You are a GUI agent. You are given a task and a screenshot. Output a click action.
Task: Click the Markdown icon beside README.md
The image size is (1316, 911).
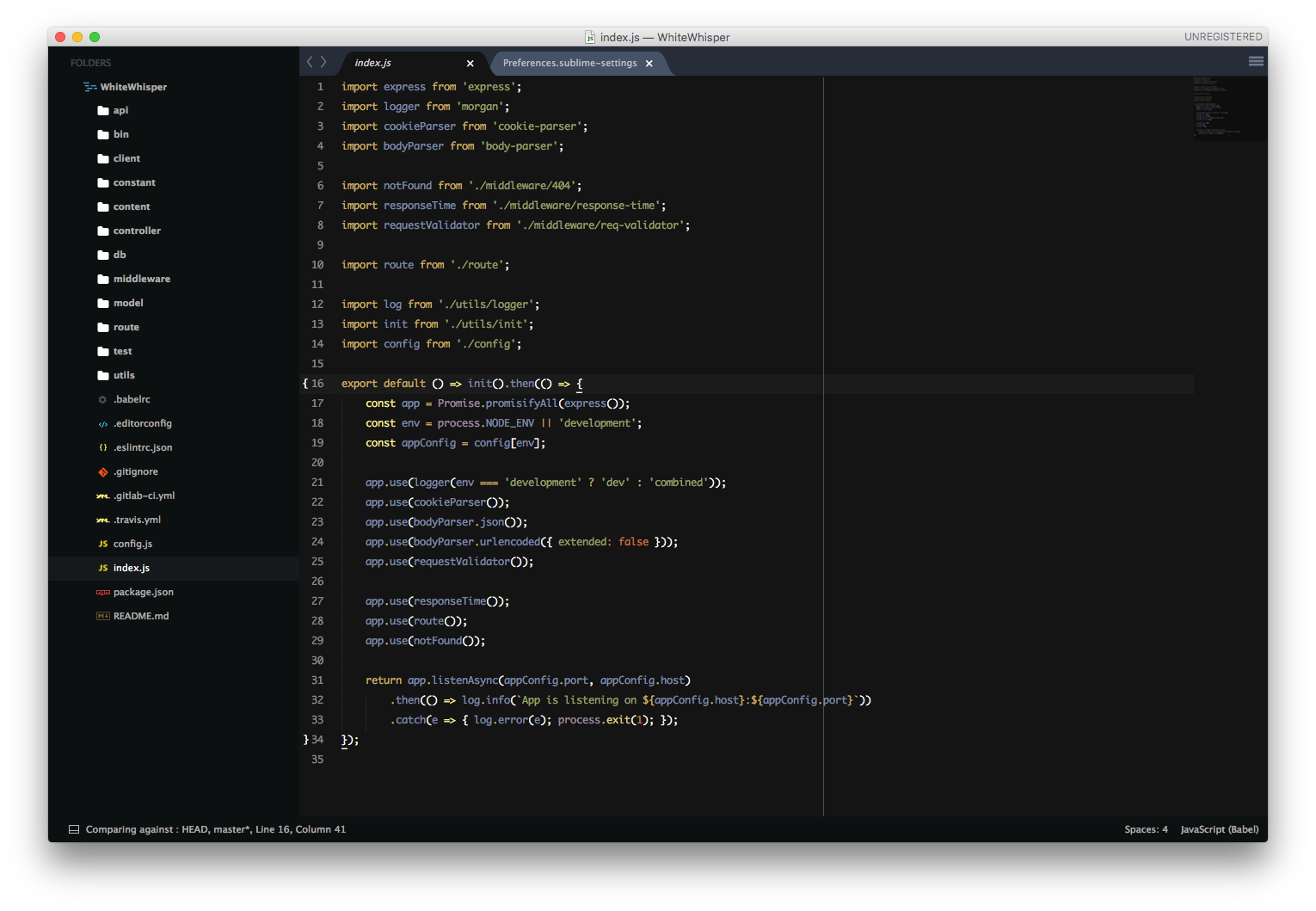103,616
